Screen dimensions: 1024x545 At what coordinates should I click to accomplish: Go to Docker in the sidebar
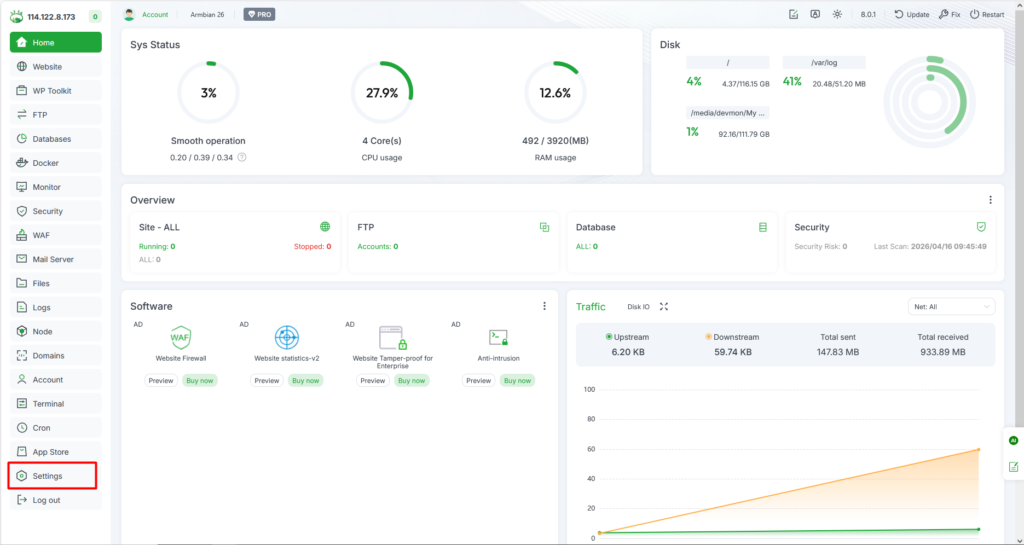click(x=45, y=163)
